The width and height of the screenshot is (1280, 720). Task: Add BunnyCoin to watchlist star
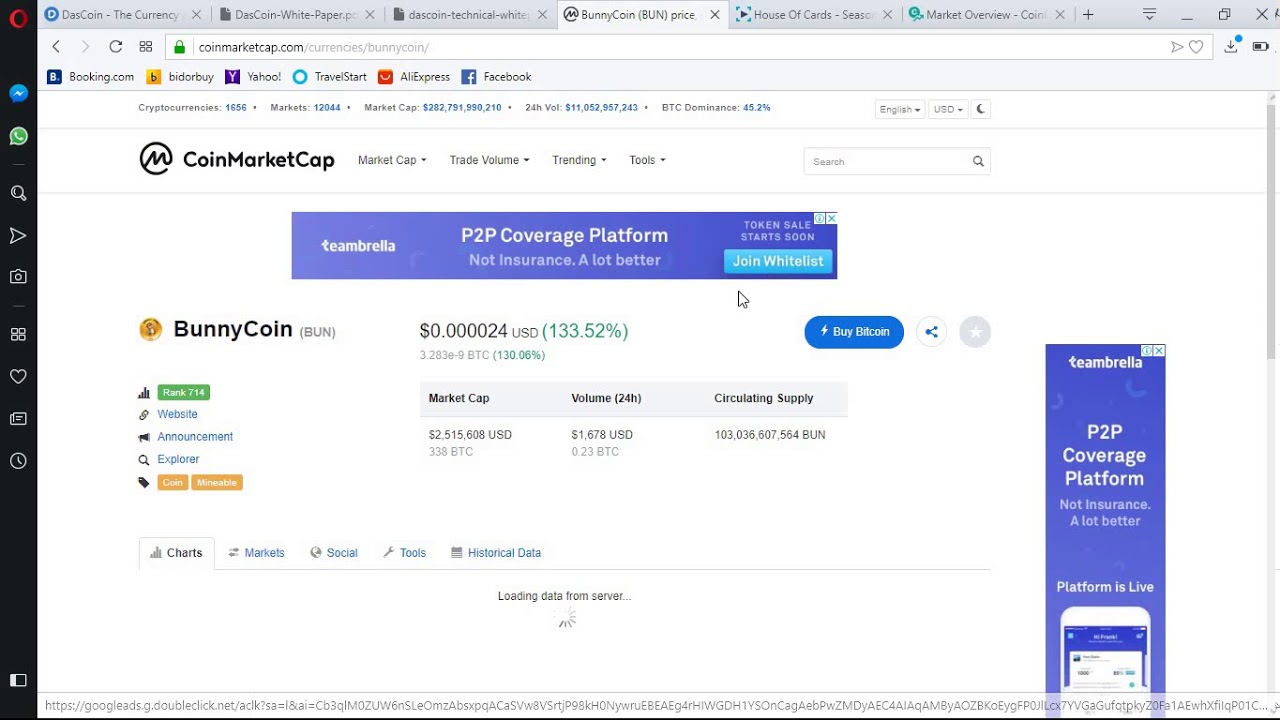[975, 332]
